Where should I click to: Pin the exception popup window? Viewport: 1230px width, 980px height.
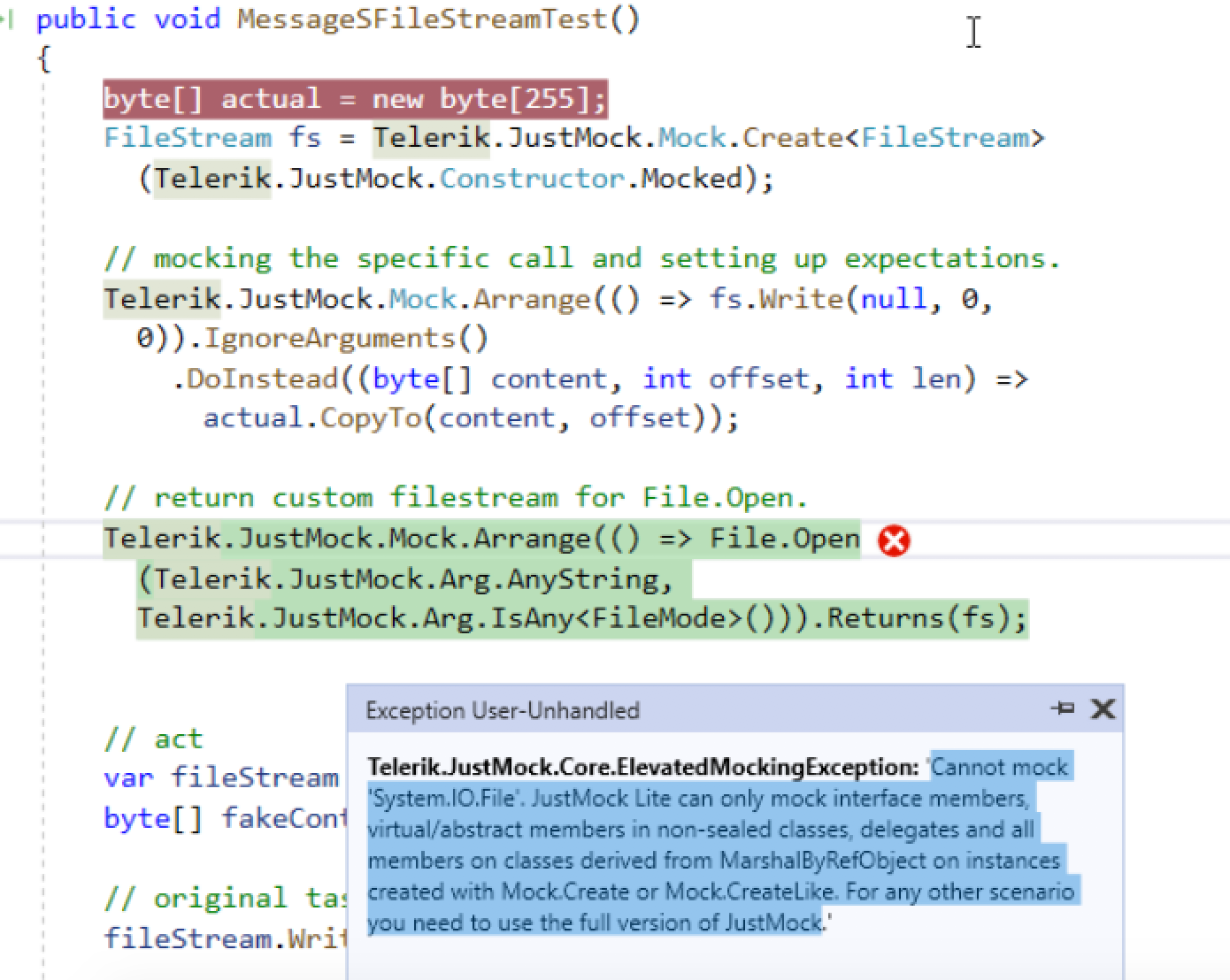[x=1063, y=708]
